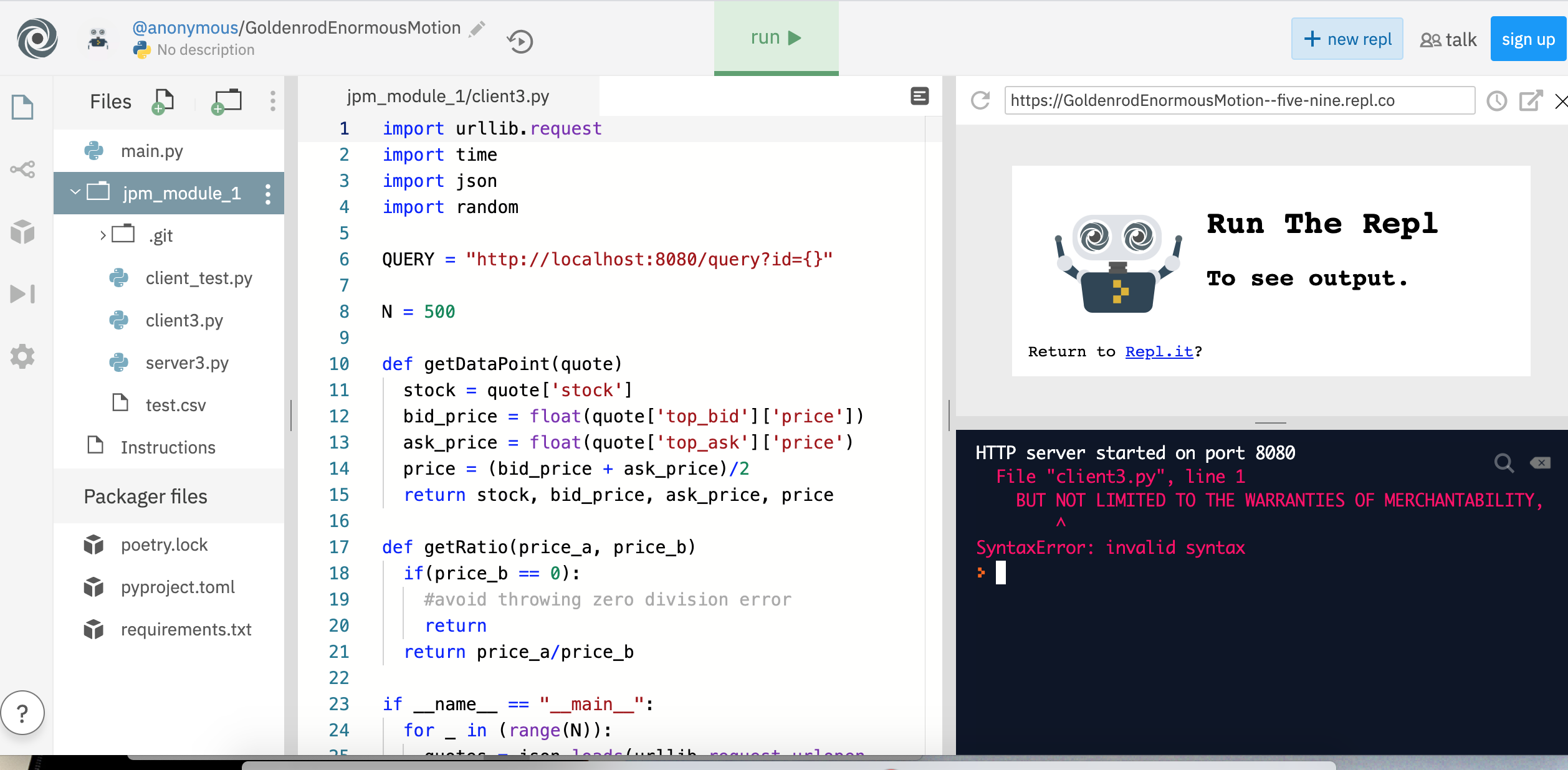This screenshot has width=1568, height=770.
Task: Open poetry.lock packager file
Action: pyautogui.click(x=169, y=544)
